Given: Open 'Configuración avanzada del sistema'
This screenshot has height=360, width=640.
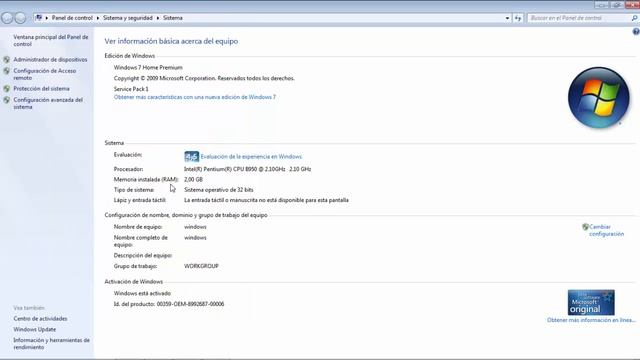Looking at the screenshot, I should tap(48, 103).
